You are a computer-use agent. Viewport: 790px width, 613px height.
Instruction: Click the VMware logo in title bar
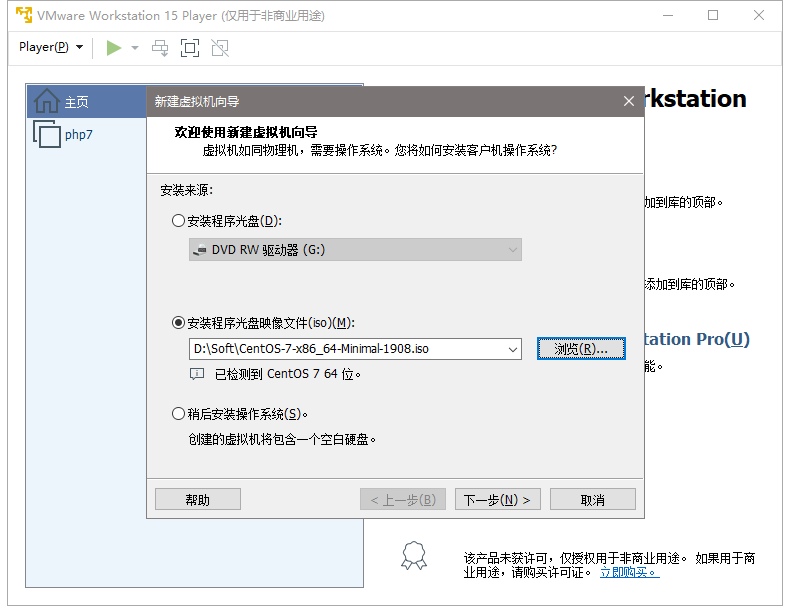(22, 15)
